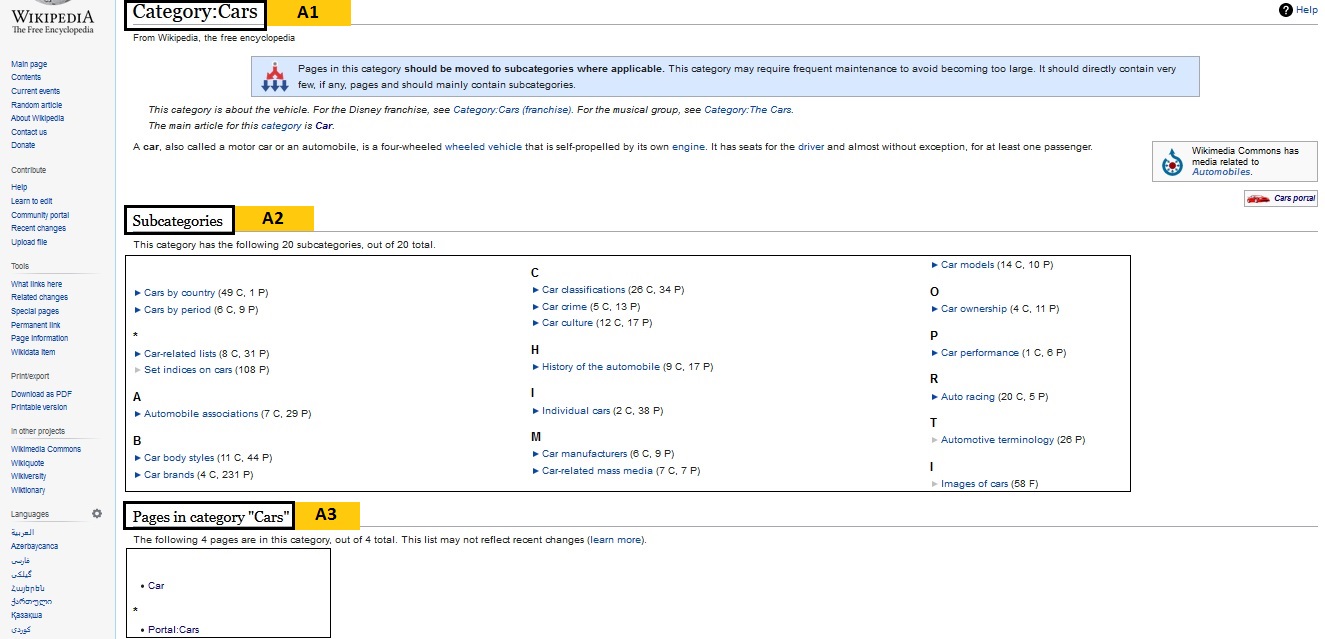Click the Help question mark icon
Image resolution: width=1325 pixels, height=639 pixels.
coord(1286,10)
